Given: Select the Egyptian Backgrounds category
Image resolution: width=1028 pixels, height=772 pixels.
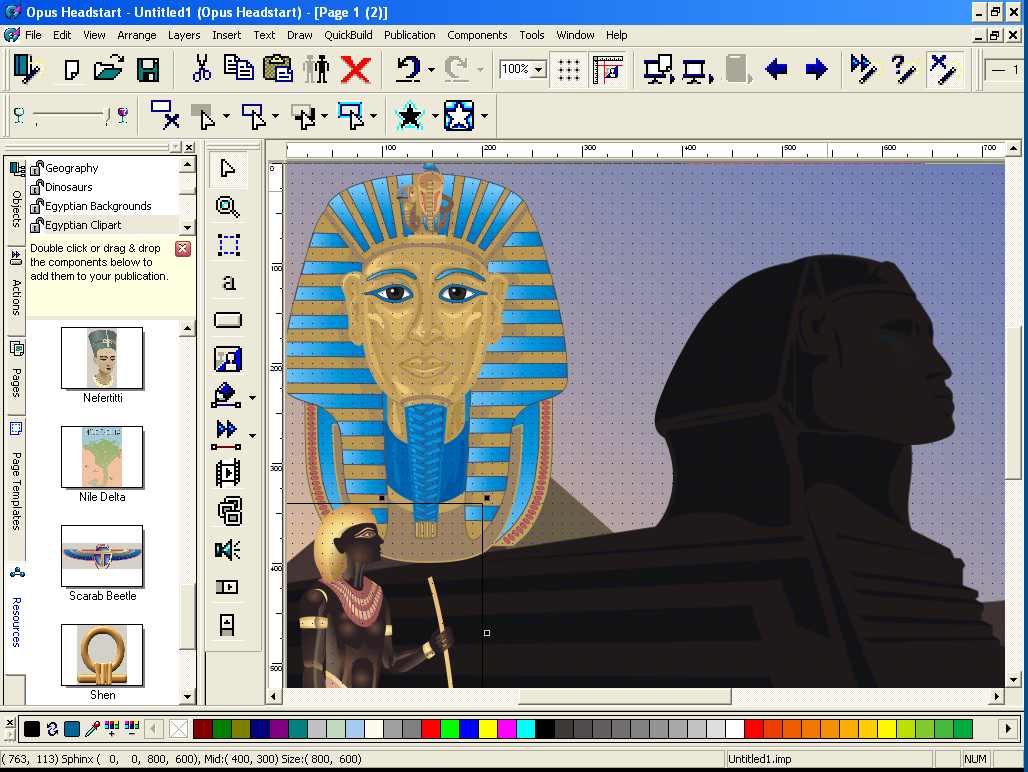Looking at the screenshot, I should [x=98, y=206].
